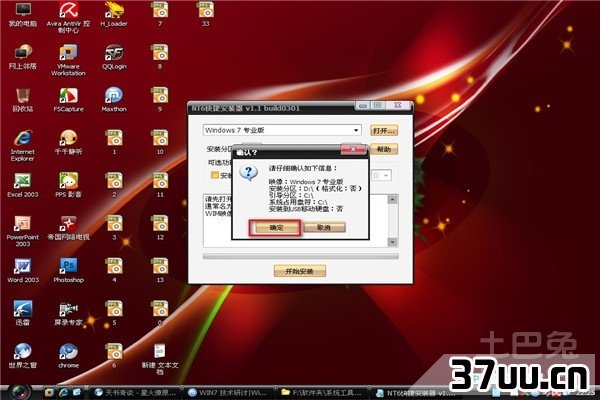The height and width of the screenshot is (400, 600).
Task: Select the archive icon labeled 7
Action: tap(160, 14)
